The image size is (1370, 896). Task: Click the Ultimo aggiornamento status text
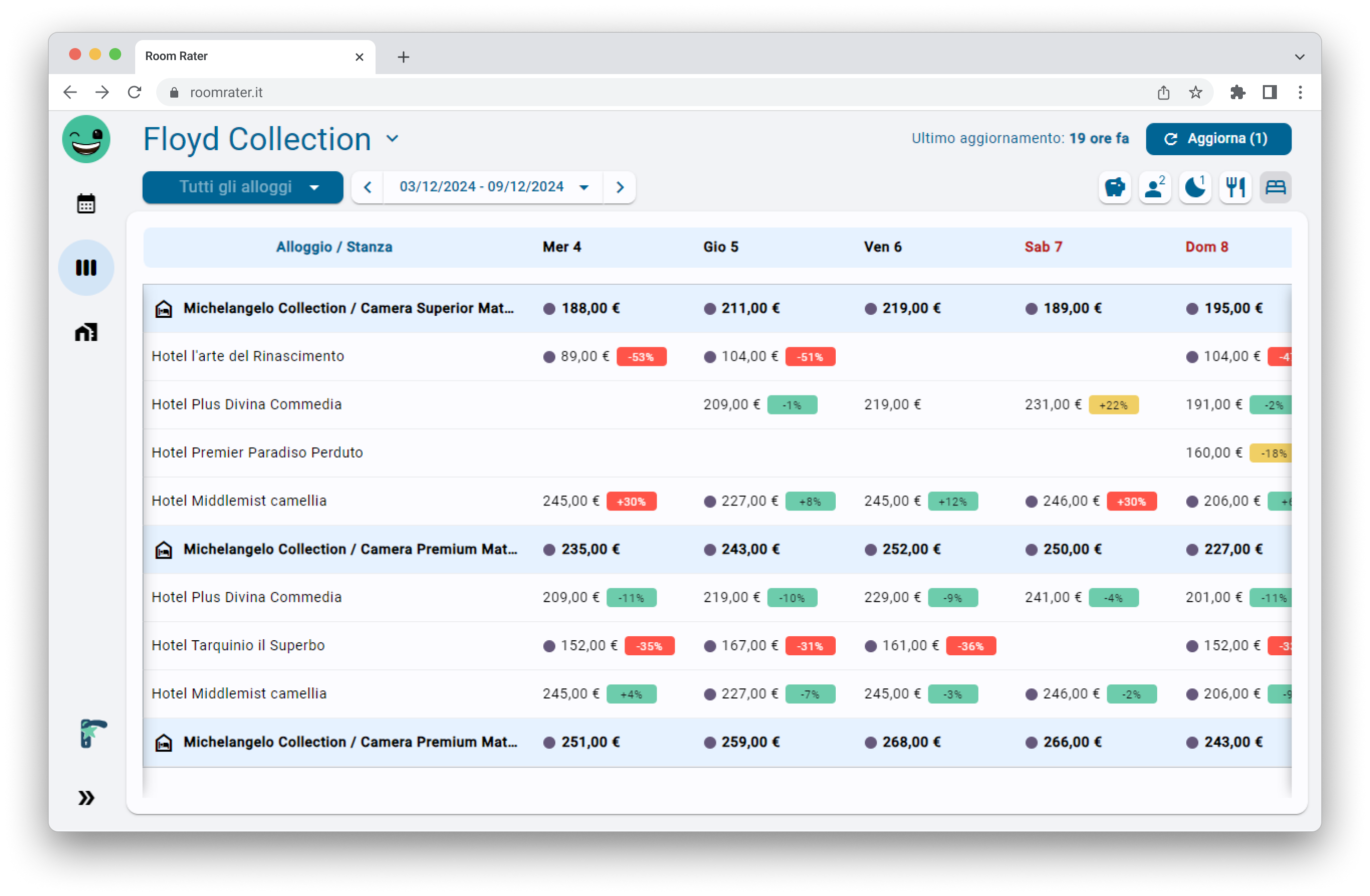click(x=1020, y=139)
